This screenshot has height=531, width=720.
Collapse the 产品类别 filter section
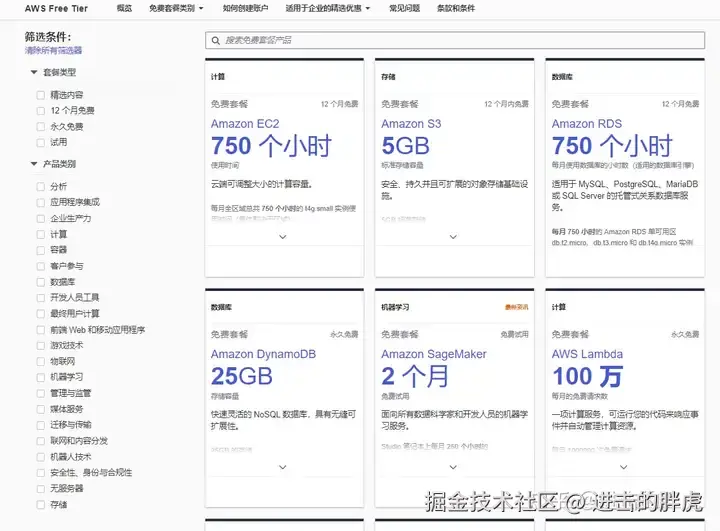click(x=34, y=164)
